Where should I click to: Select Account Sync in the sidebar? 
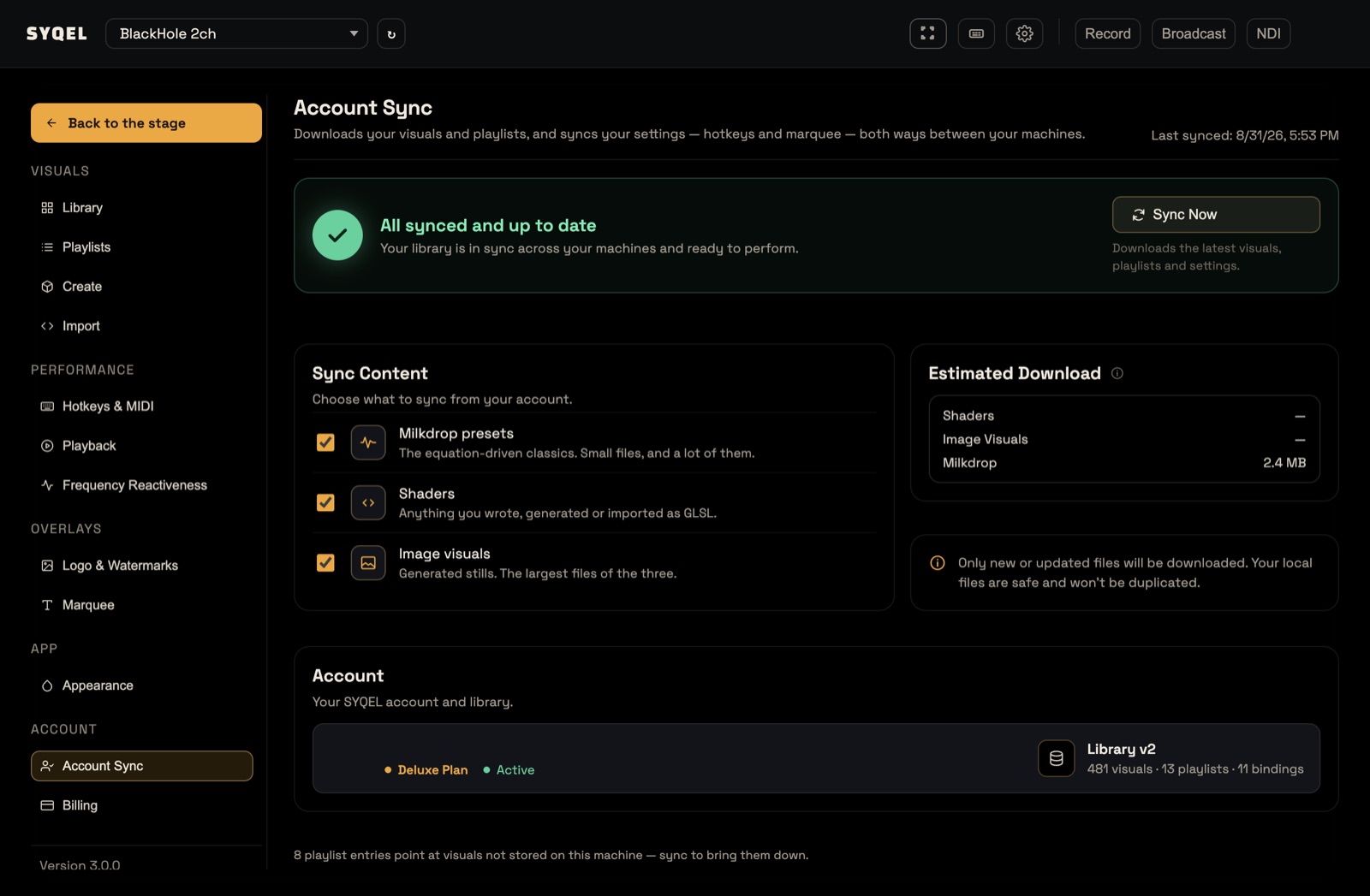[142, 766]
